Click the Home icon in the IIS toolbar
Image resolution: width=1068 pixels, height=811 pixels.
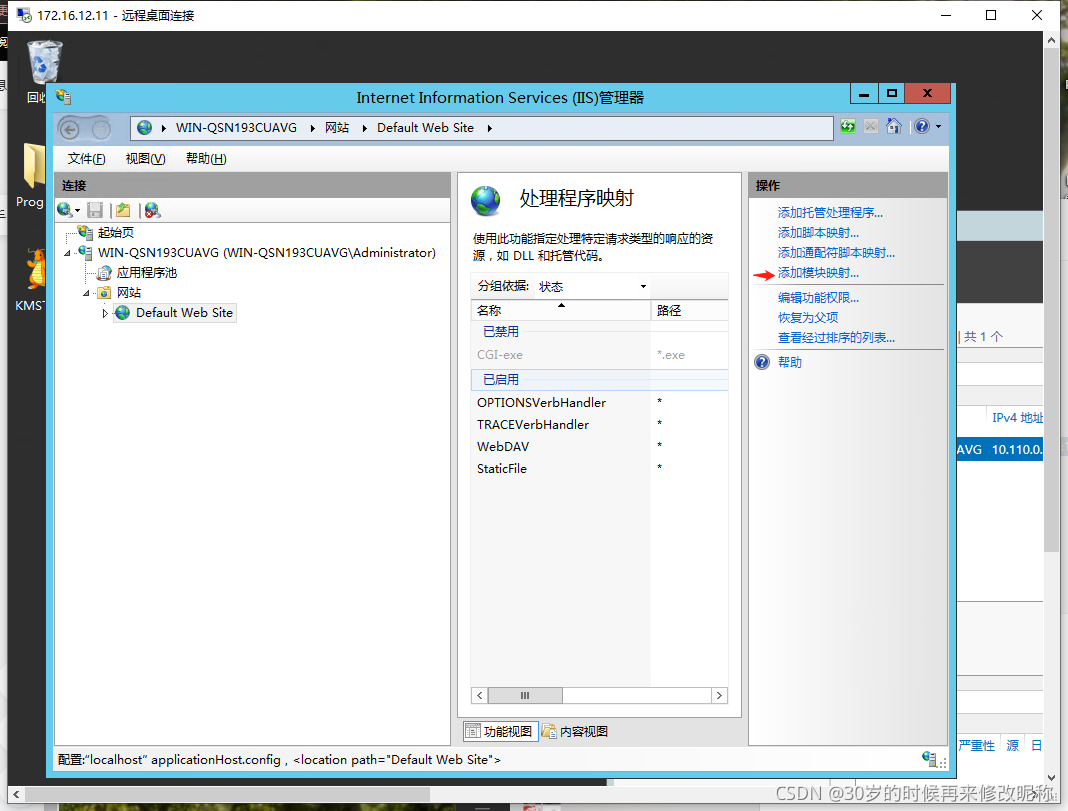pos(894,127)
